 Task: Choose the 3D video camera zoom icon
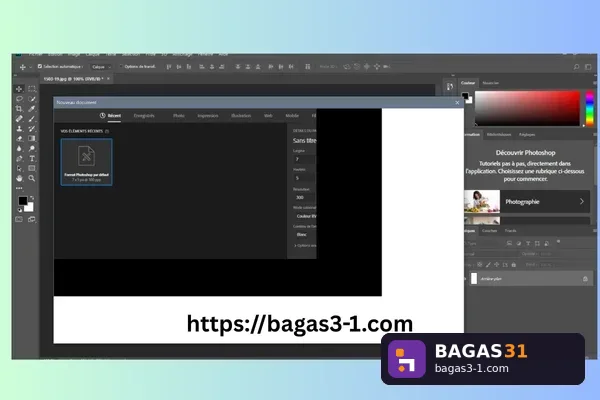point(387,67)
